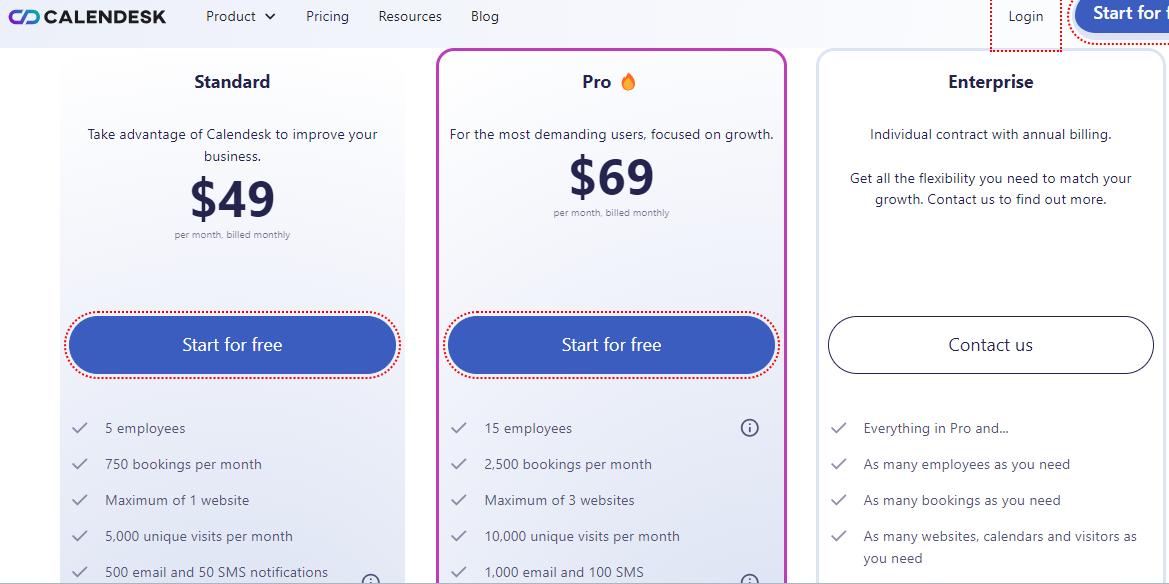
Task: Open the Pricing page
Action: click(327, 16)
